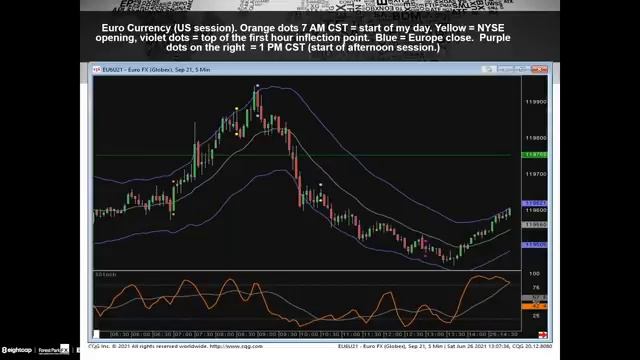This screenshot has width=640, height=360.
Task: Click the 75 level on the oscillator scale
Action: (536, 288)
